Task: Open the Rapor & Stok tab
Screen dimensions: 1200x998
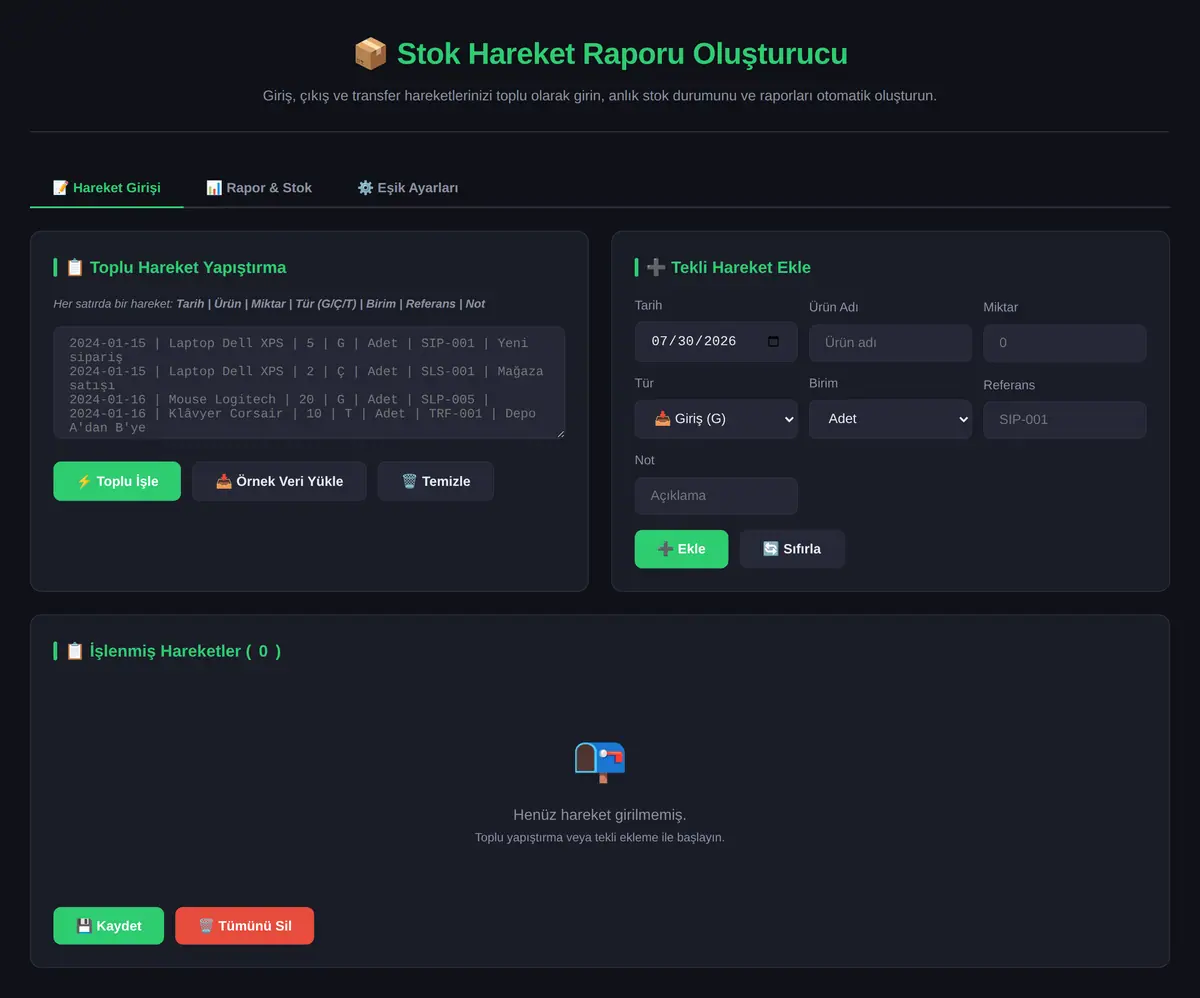Action: (259, 188)
